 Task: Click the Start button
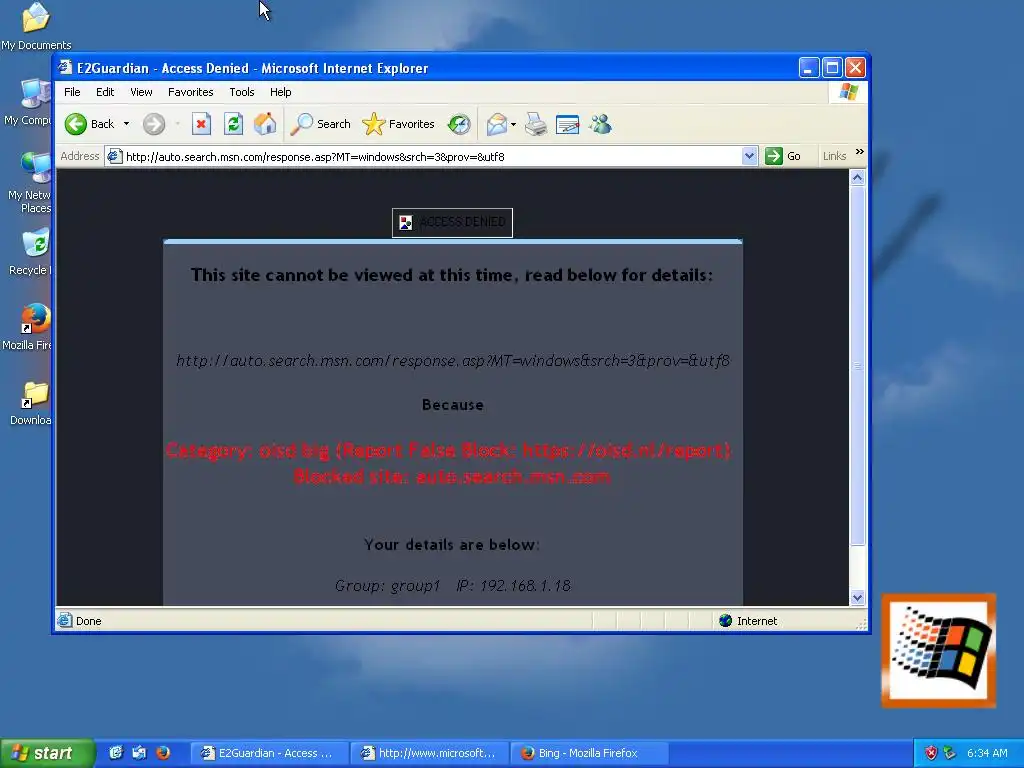47,753
